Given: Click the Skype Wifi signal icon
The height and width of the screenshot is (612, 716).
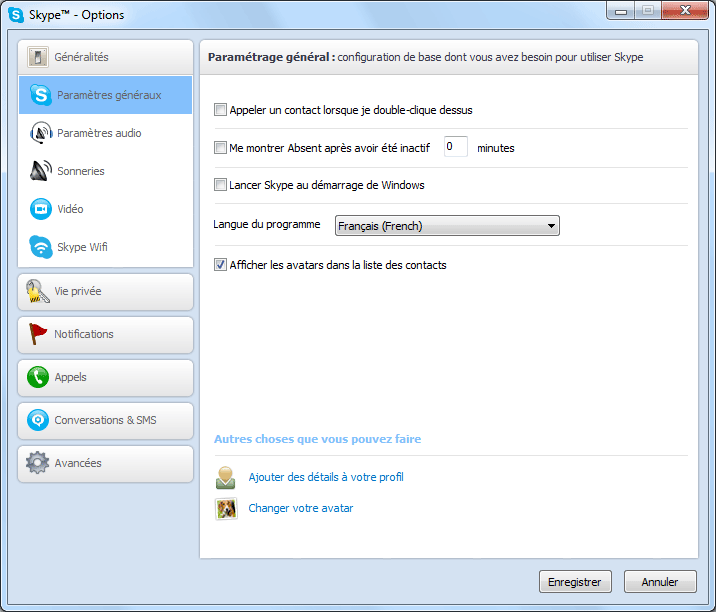Looking at the screenshot, I should (41, 247).
